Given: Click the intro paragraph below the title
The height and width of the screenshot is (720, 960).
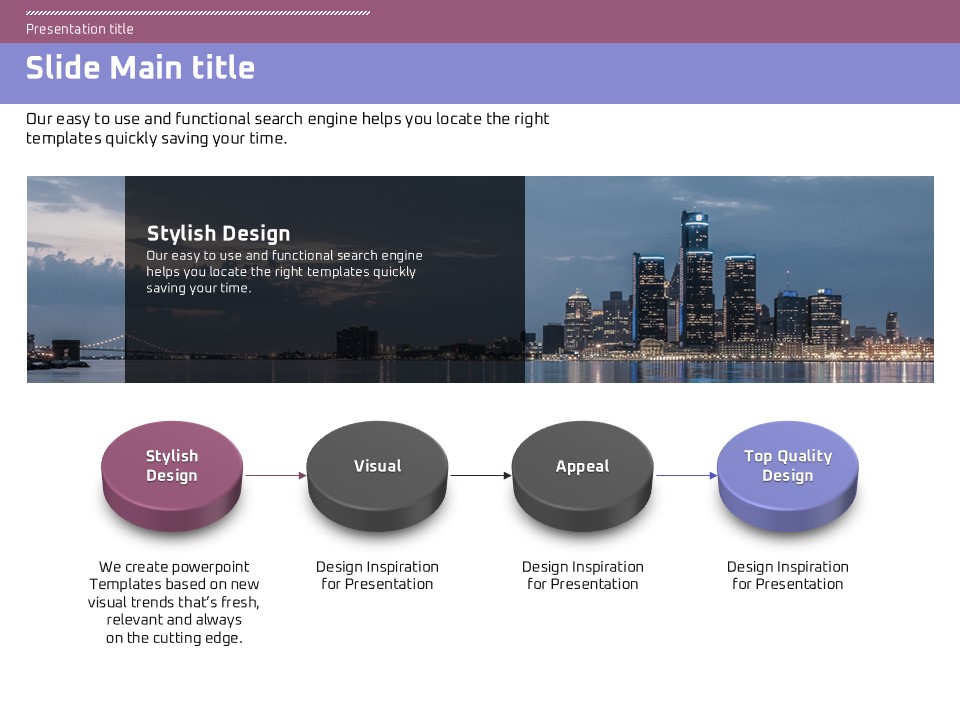Looking at the screenshot, I should [x=288, y=129].
